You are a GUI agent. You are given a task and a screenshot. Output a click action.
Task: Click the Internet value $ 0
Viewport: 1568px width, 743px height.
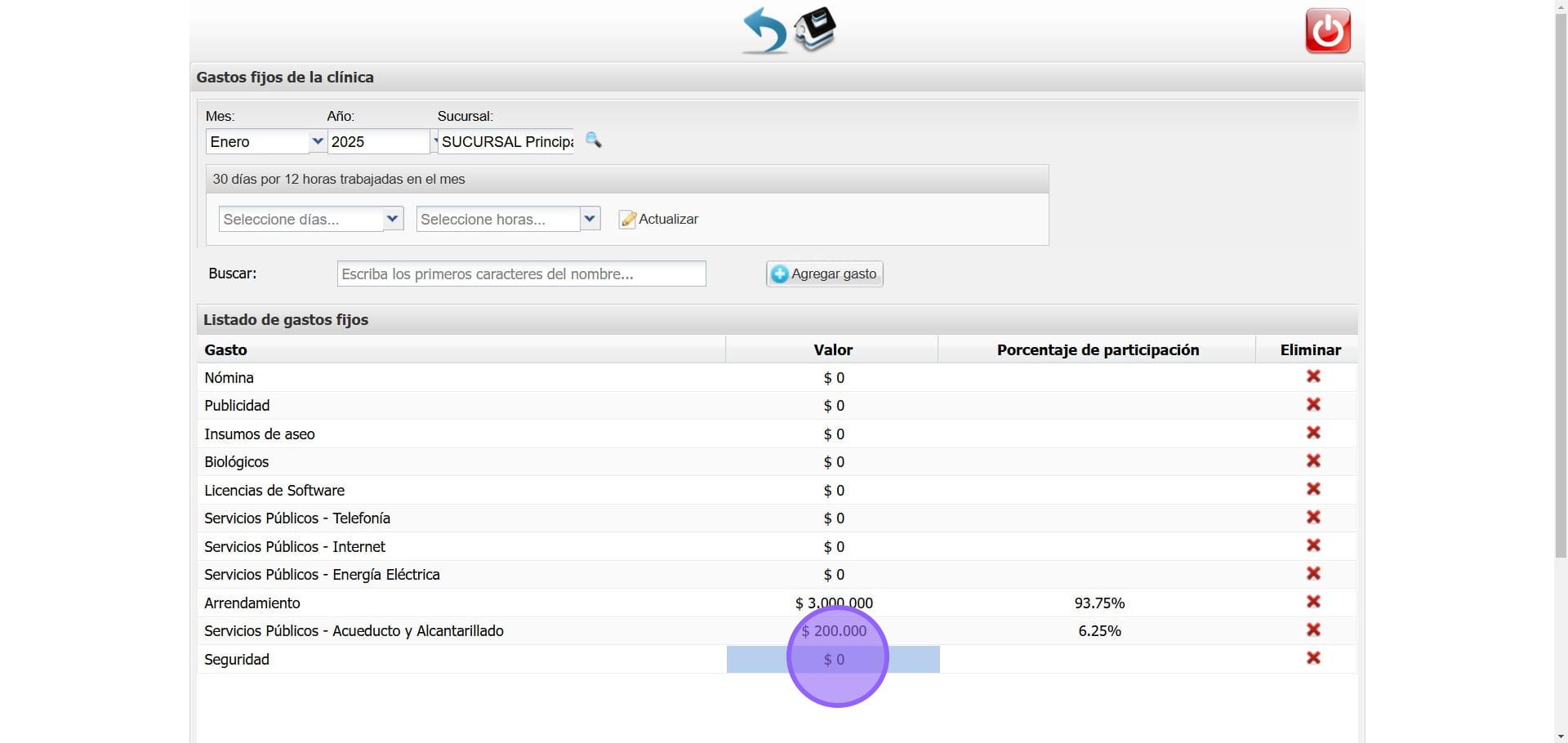(834, 546)
